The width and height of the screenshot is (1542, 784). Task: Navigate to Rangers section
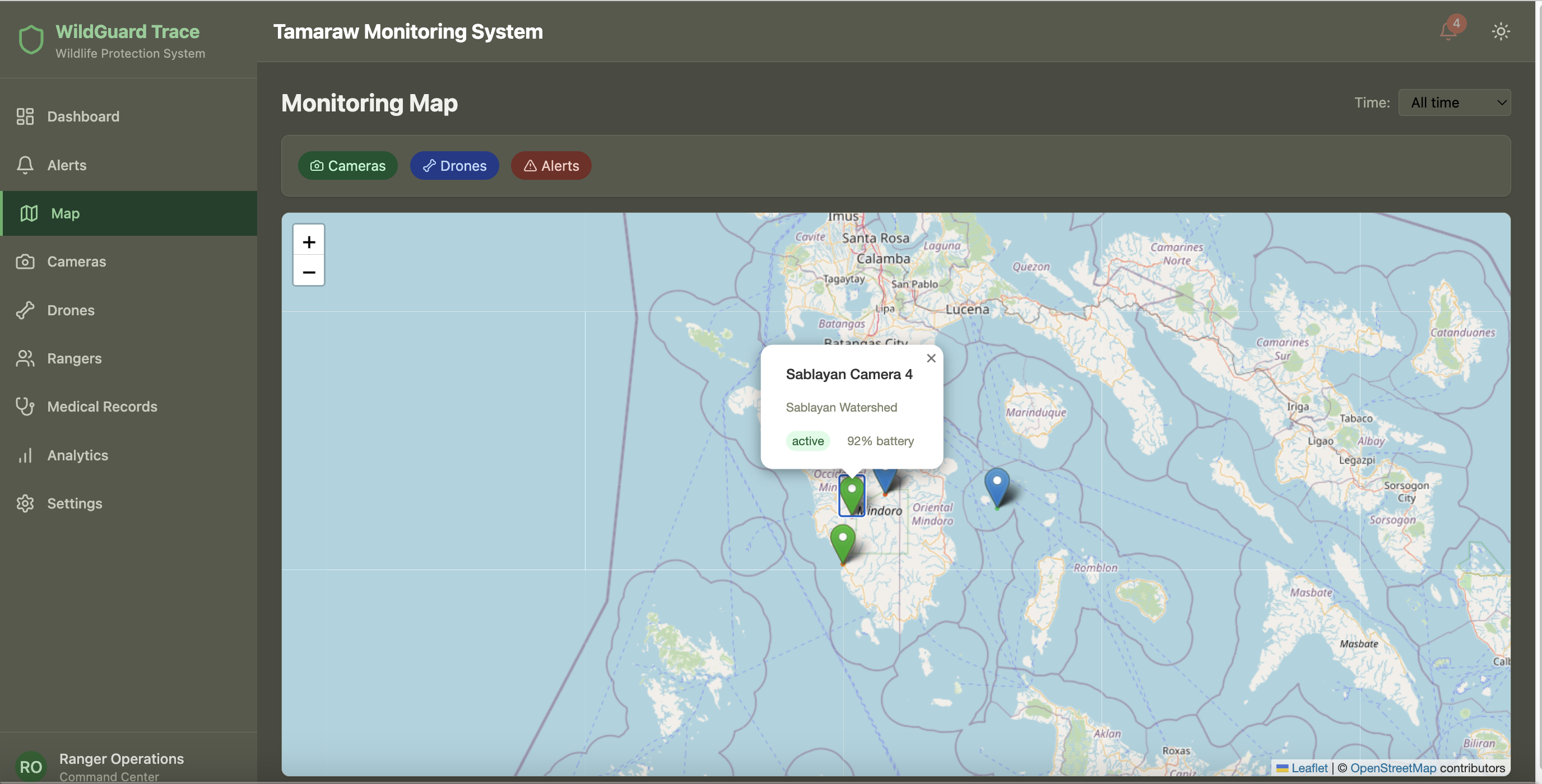pos(74,358)
